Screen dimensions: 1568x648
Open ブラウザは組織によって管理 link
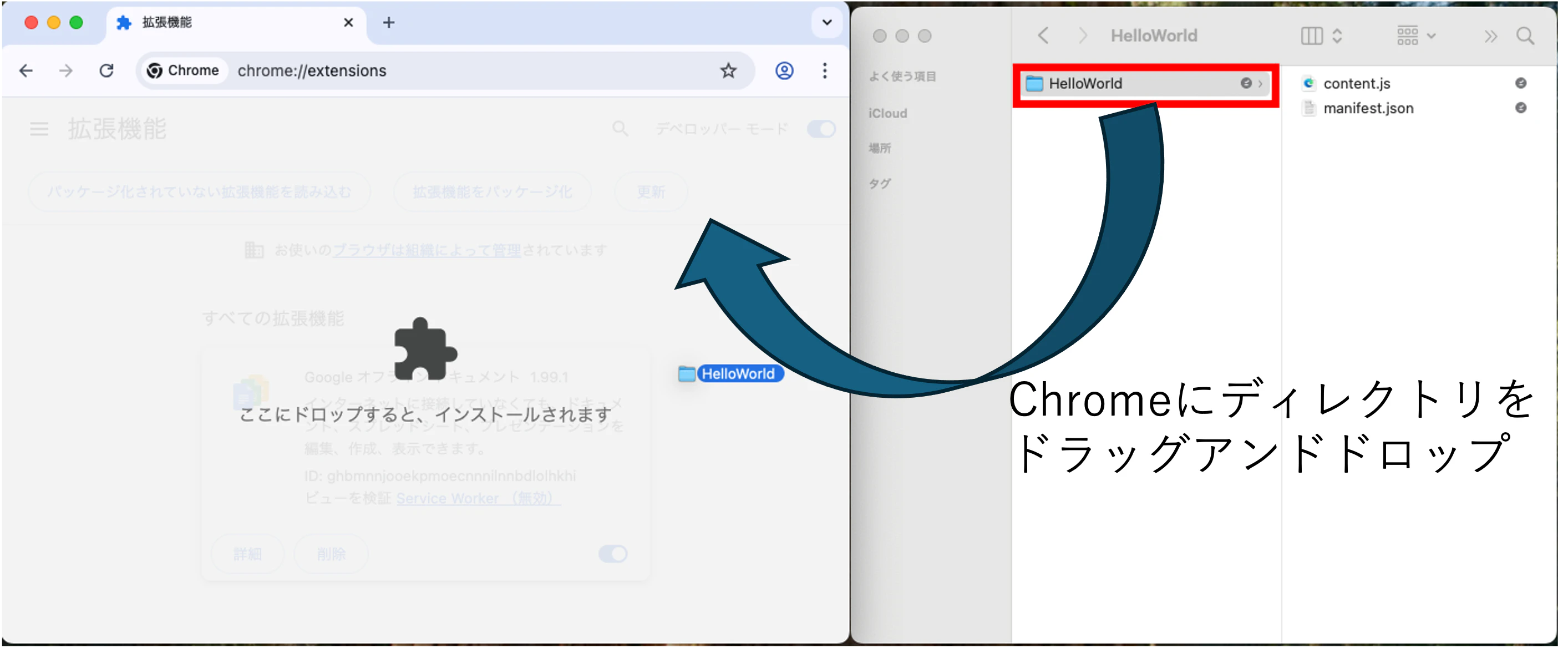[x=426, y=250]
